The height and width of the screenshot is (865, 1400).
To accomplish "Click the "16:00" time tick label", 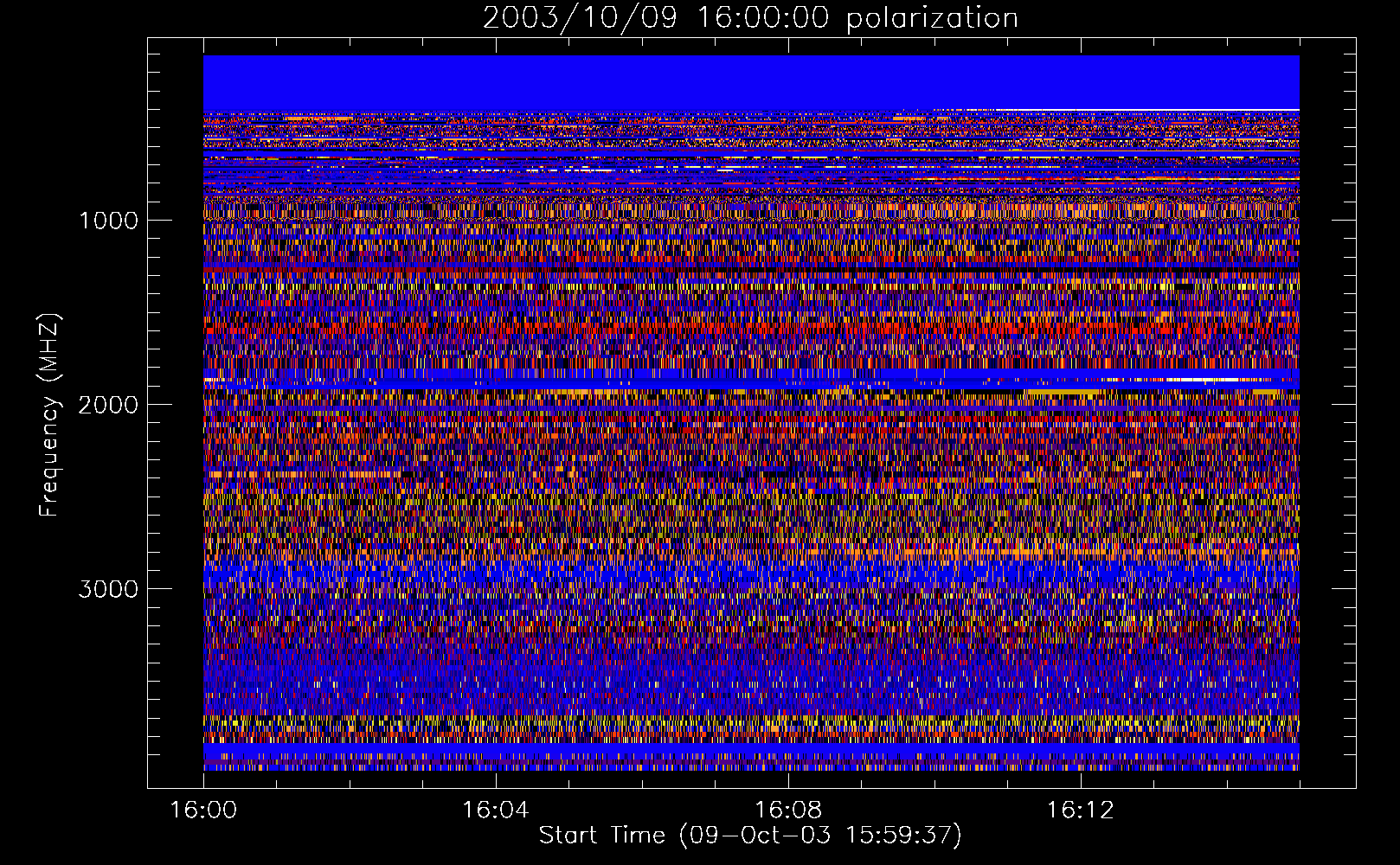I will (203, 811).
